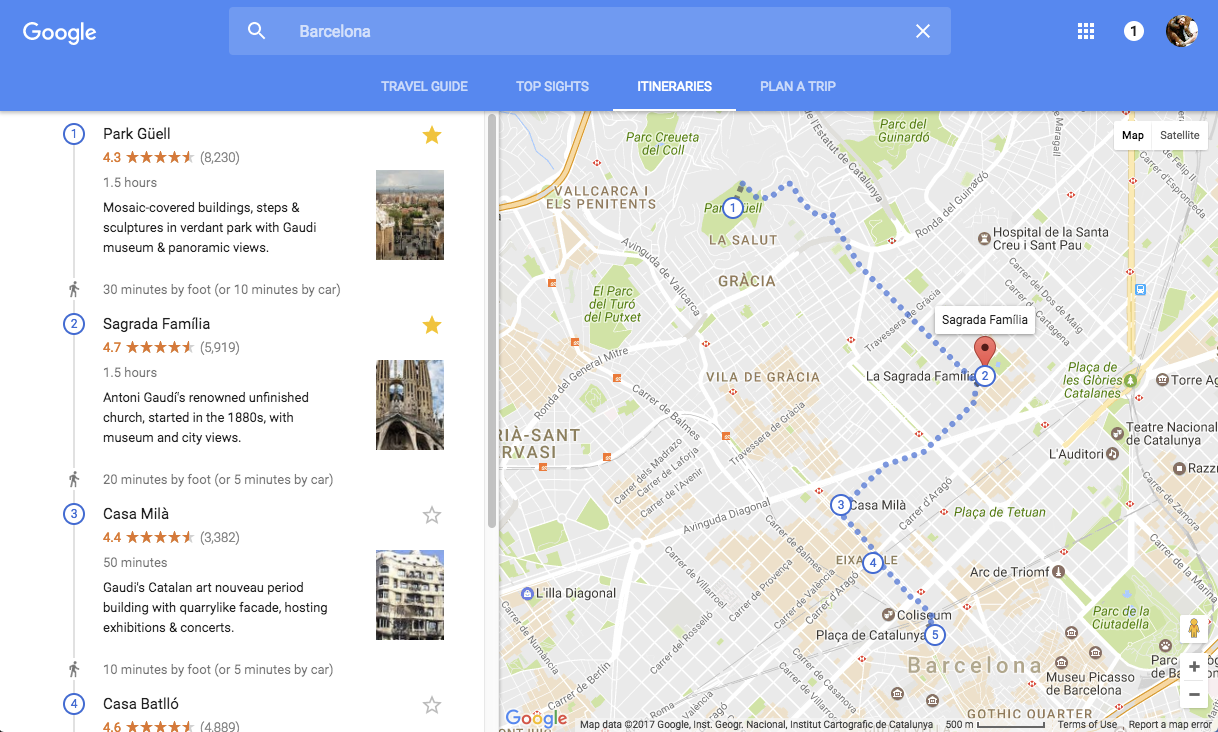
Task: Click the Teatre Nacional de Catalunya icon
Action: pos(1117,433)
